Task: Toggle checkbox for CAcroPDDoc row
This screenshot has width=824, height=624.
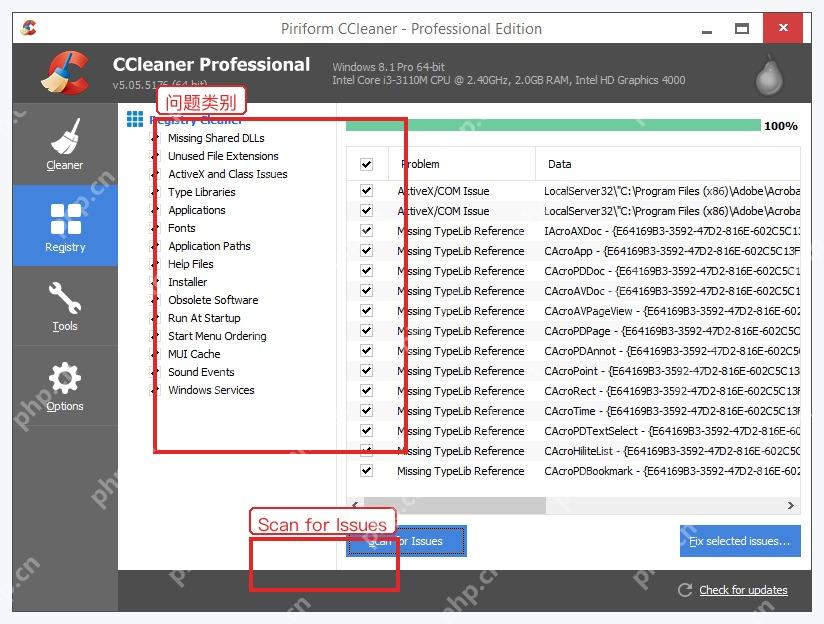Action: 366,271
